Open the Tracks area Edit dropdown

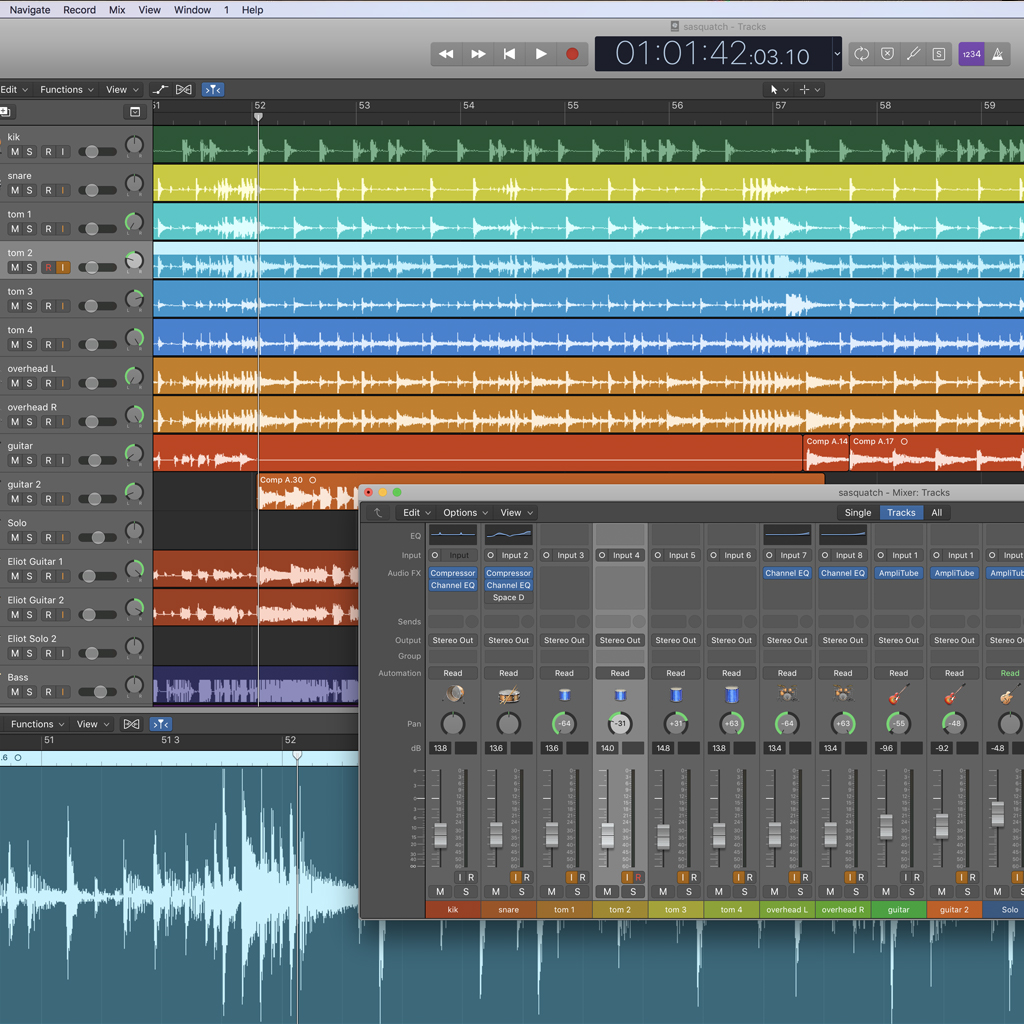[14, 89]
